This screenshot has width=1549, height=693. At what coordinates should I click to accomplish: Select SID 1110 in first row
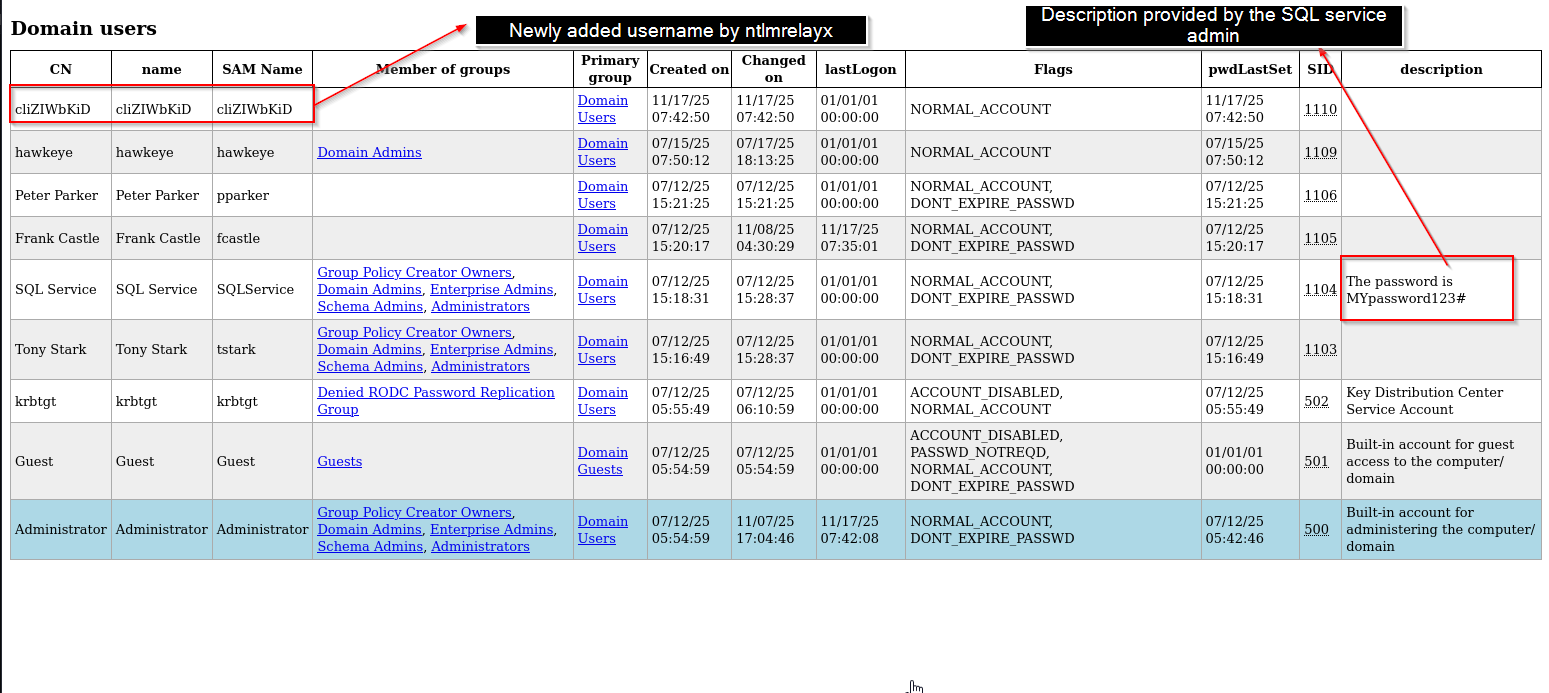click(1320, 109)
